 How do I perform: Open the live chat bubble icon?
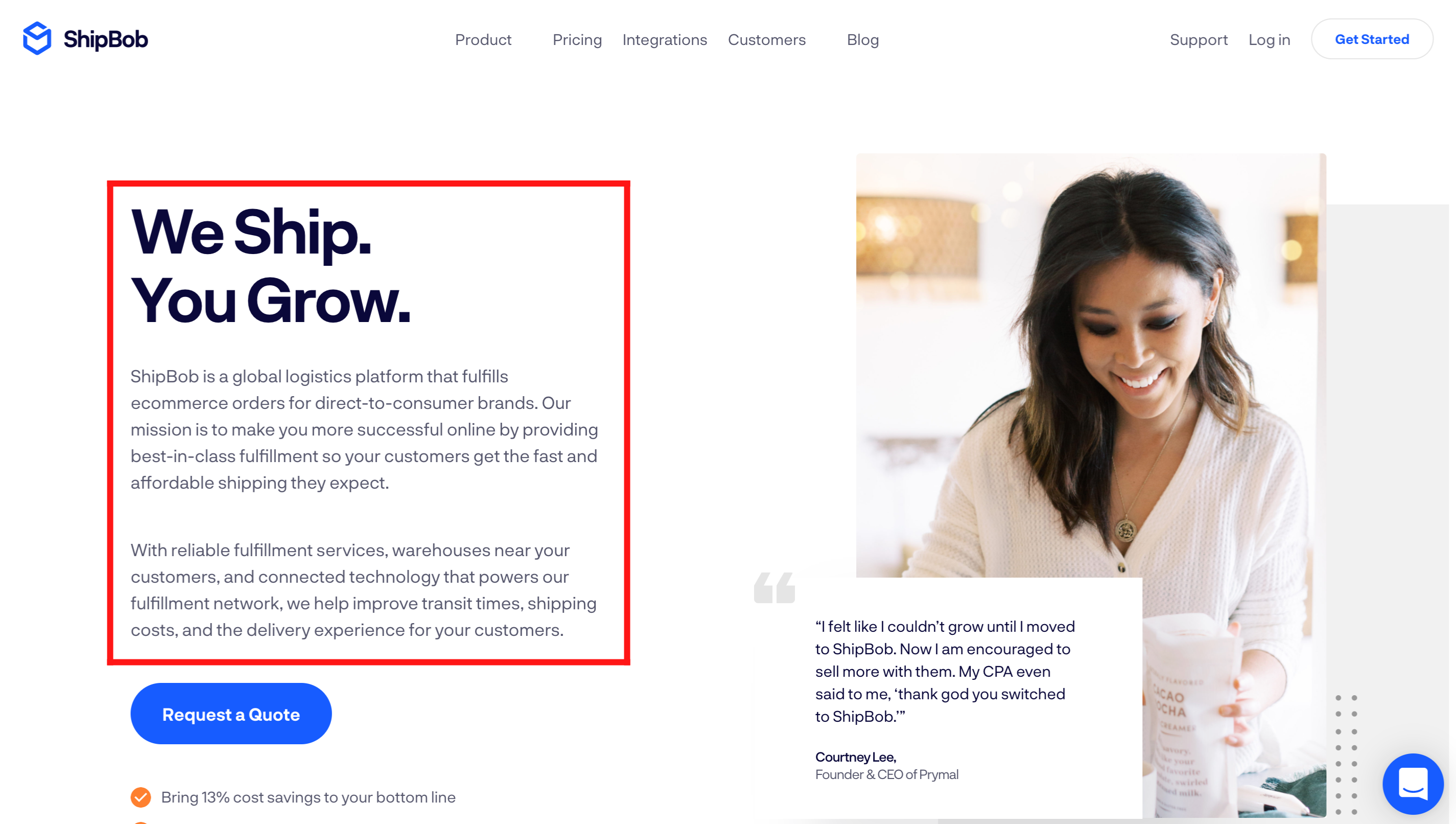1413,783
